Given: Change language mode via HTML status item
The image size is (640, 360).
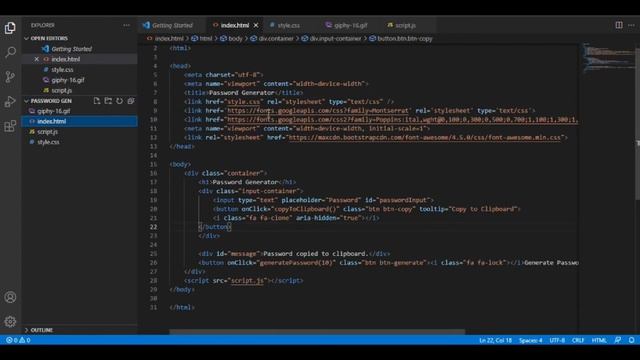Looking at the screenshot, I should [599, 340].
